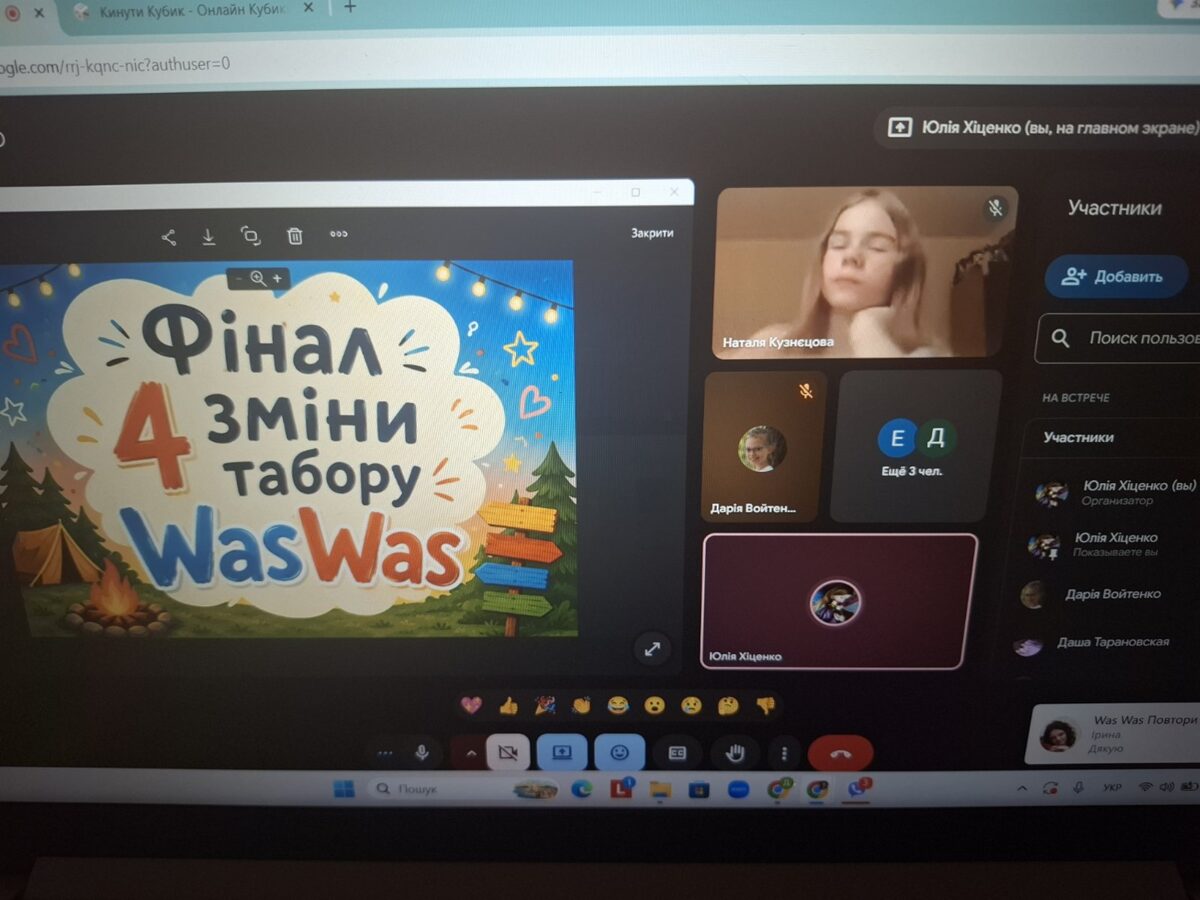Show hidden system tray icons
Image resolution: width=1200 pixels, height=900 pixels.
tap(1022, 788)
